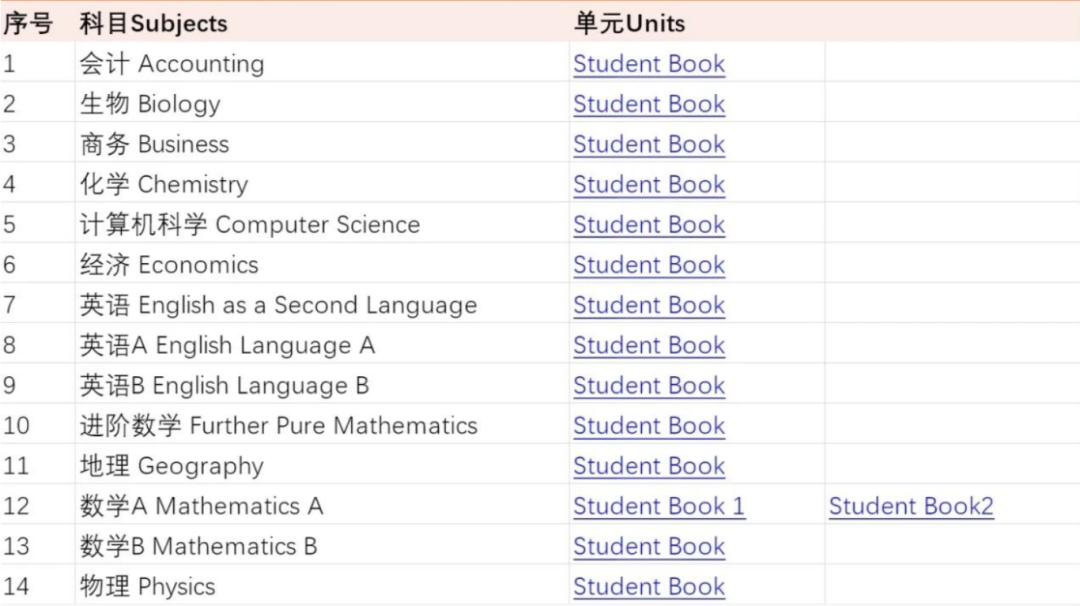This screenshot has height=606, width=1080.
Task: Open the Business Student Book link
Action: pyautogui.click(x=649, y=145)
